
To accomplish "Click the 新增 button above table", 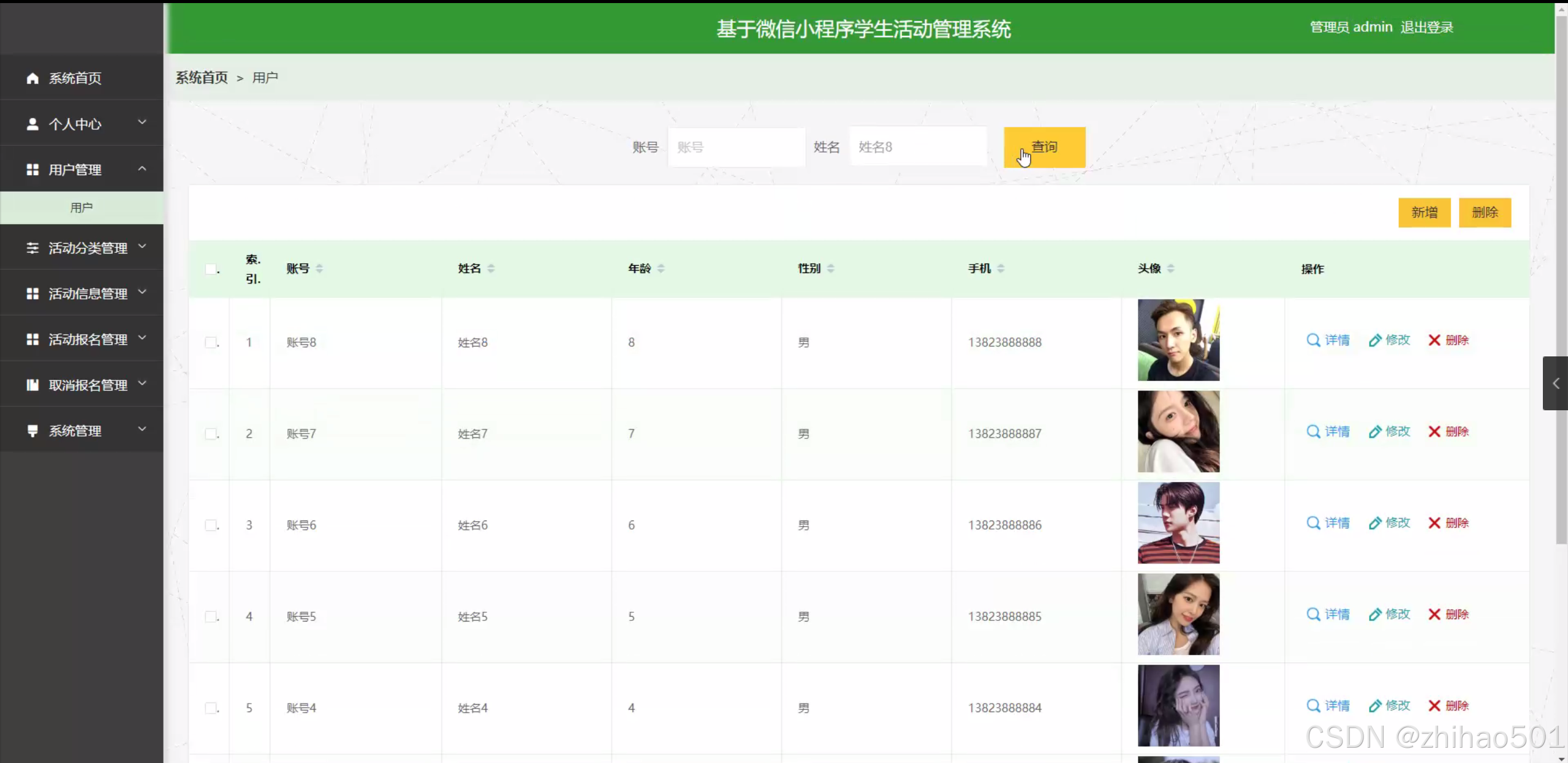I will [1423, 213].
